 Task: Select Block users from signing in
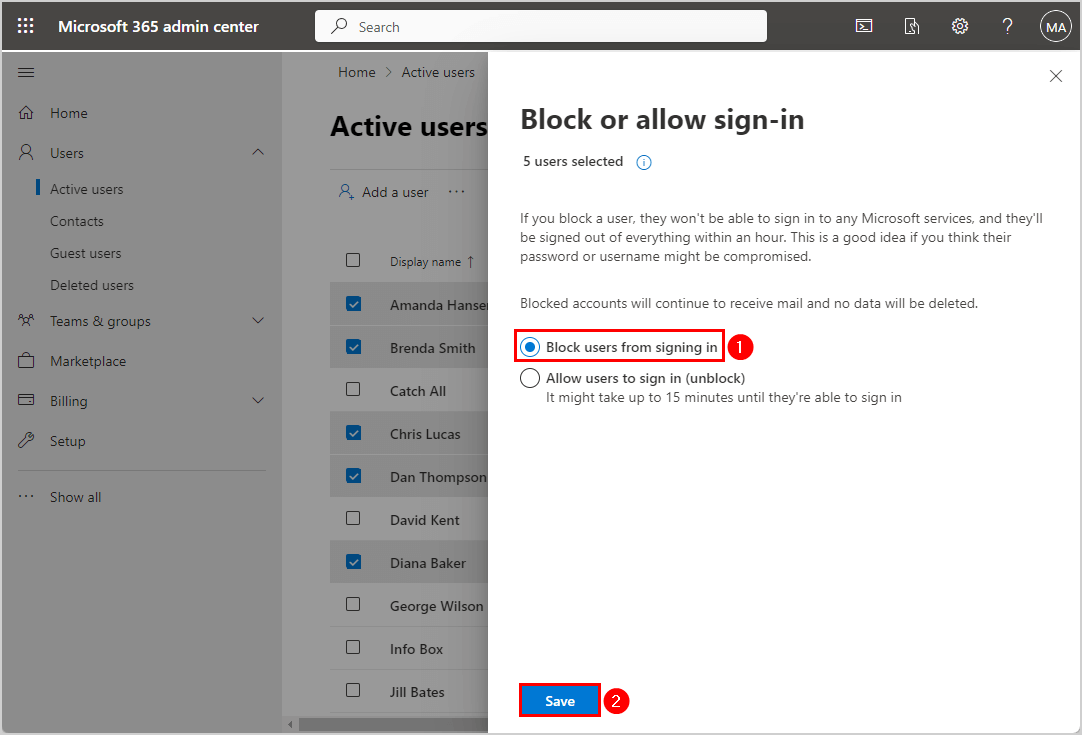[530, 347]
